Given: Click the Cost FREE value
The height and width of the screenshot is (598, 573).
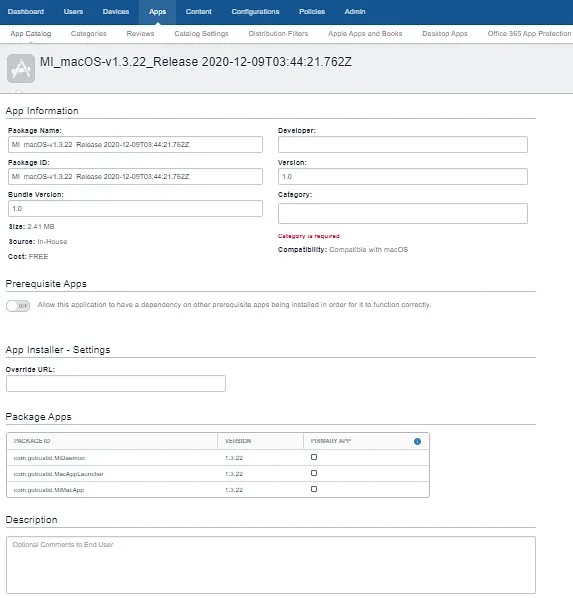Looking at the screenshot, I should [x=38, y=257].
